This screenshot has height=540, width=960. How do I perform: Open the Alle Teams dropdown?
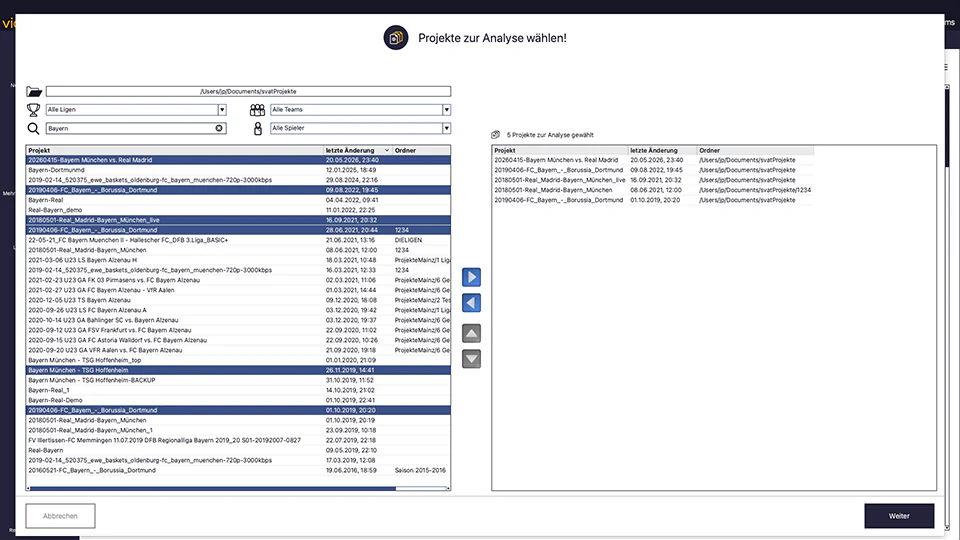446,110
